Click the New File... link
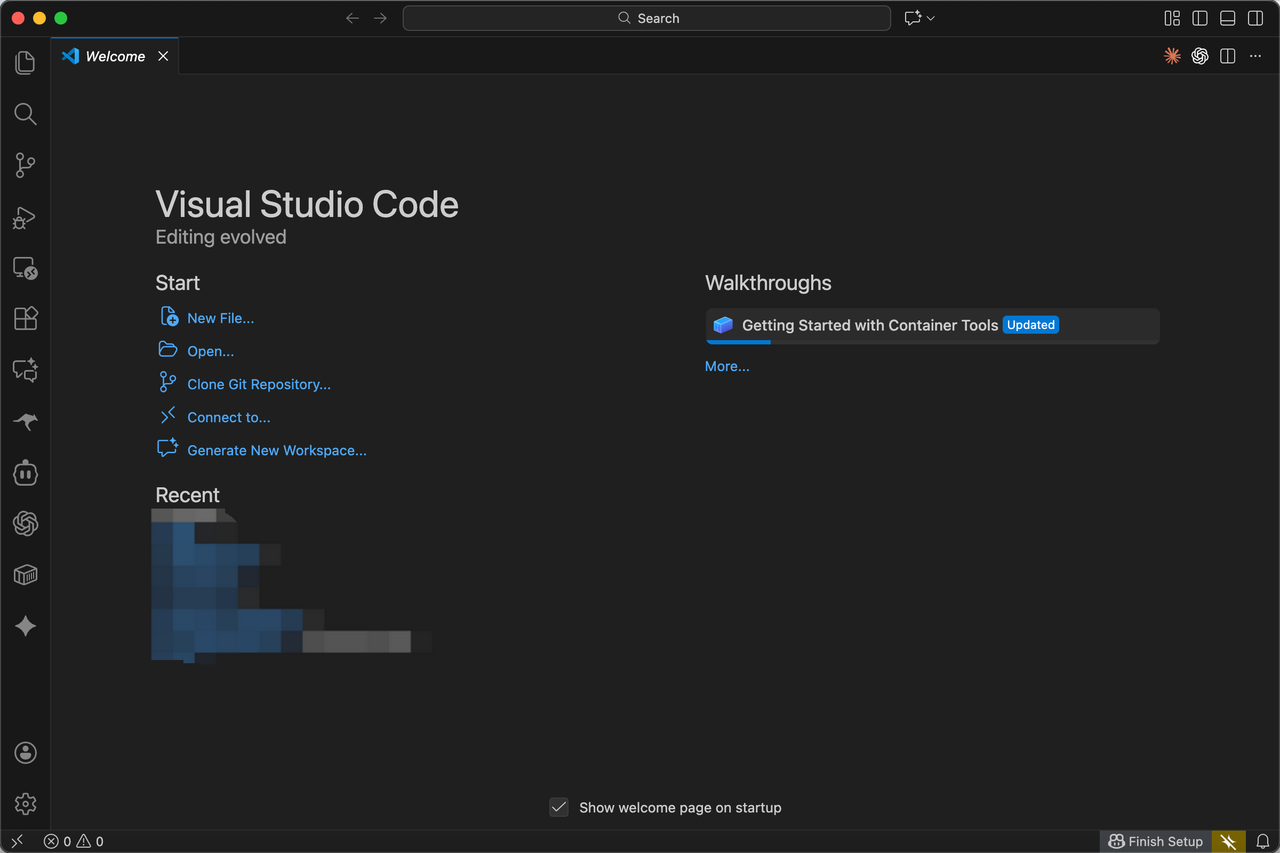 [x=221, y=318]
